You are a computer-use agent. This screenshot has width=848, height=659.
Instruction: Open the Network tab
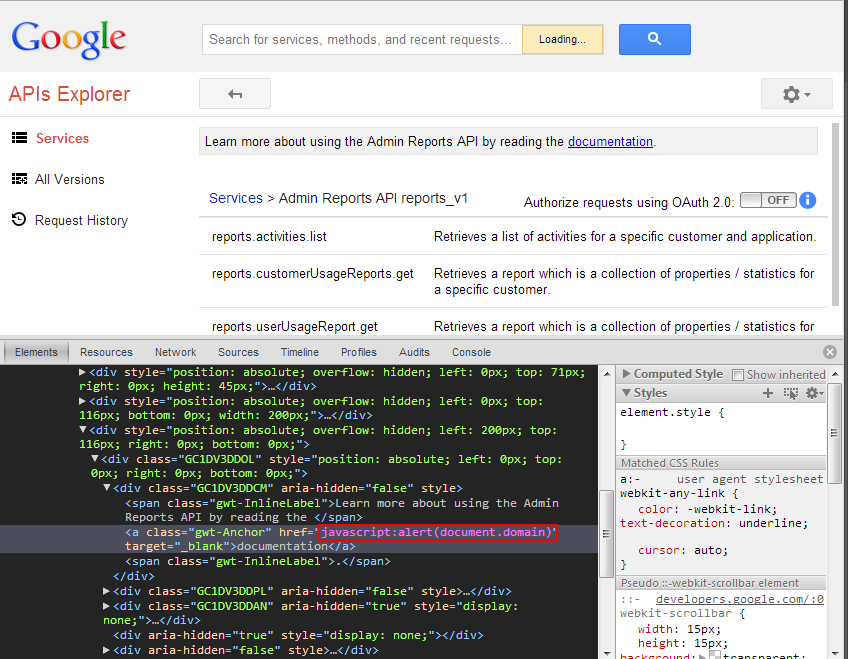click(175, 352)
